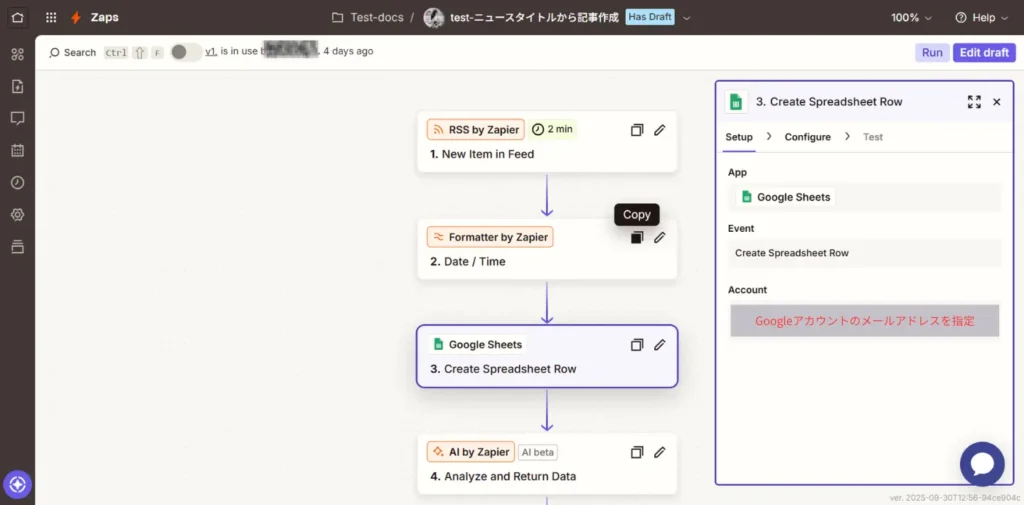Image resolution: width=1024 pixels, height=505 pixels.
Task: Toggle the Zap on/off switch
Action: point(185,52)
